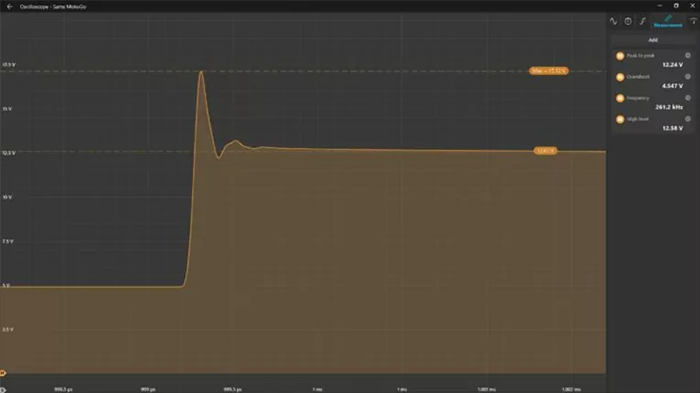Click Frequency channel color badge
Screen dimensions: 700x393
tap(620, 98)
